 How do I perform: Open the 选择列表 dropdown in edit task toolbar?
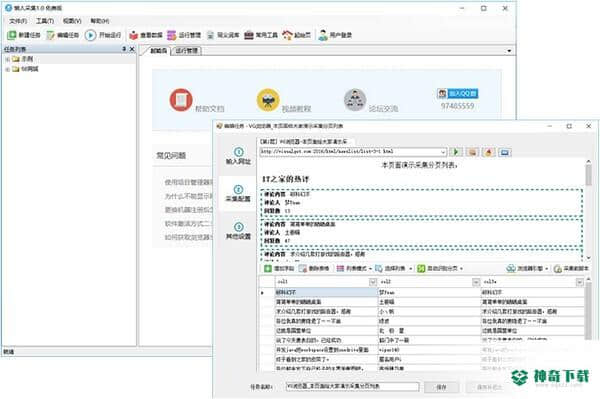[x=411, y=269]
